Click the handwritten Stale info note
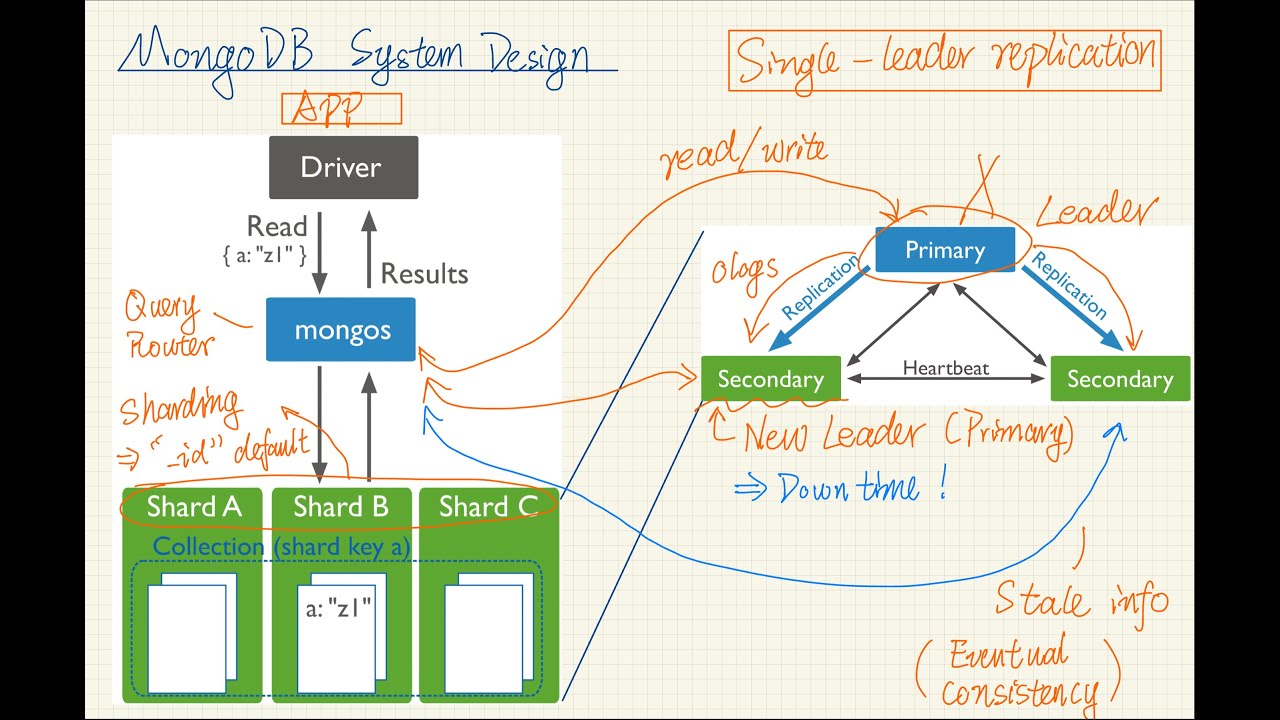 pyautogui.click(x=1081, y=600)
